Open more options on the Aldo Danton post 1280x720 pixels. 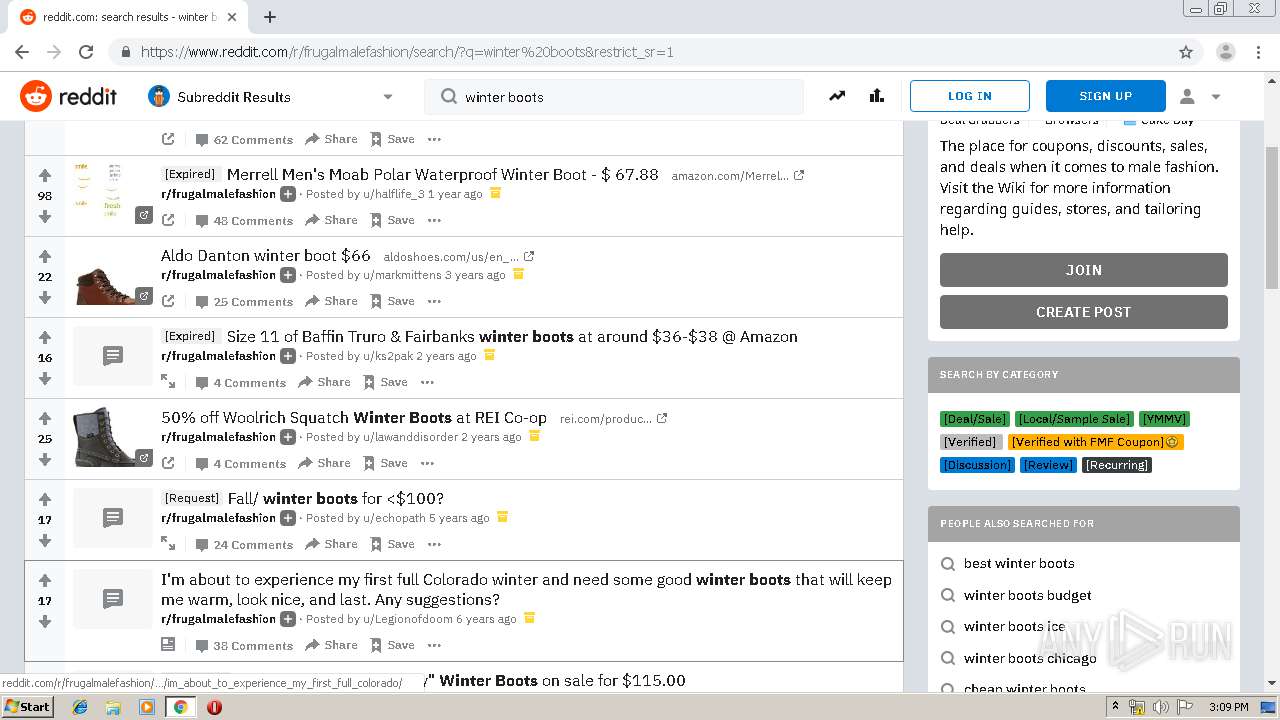click(x=434, y=301)
